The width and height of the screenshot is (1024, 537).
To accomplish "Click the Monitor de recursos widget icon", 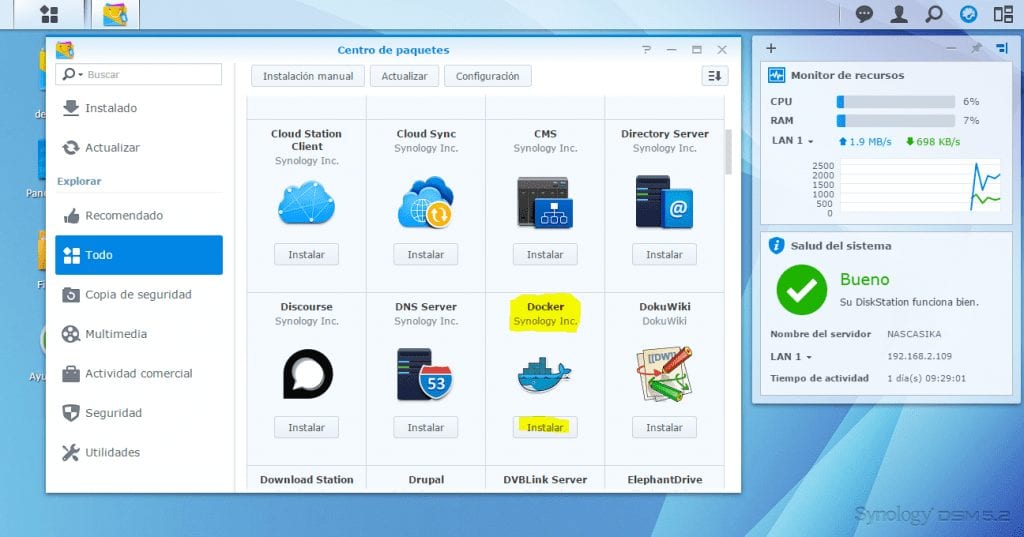I will (x=776, y=75).
